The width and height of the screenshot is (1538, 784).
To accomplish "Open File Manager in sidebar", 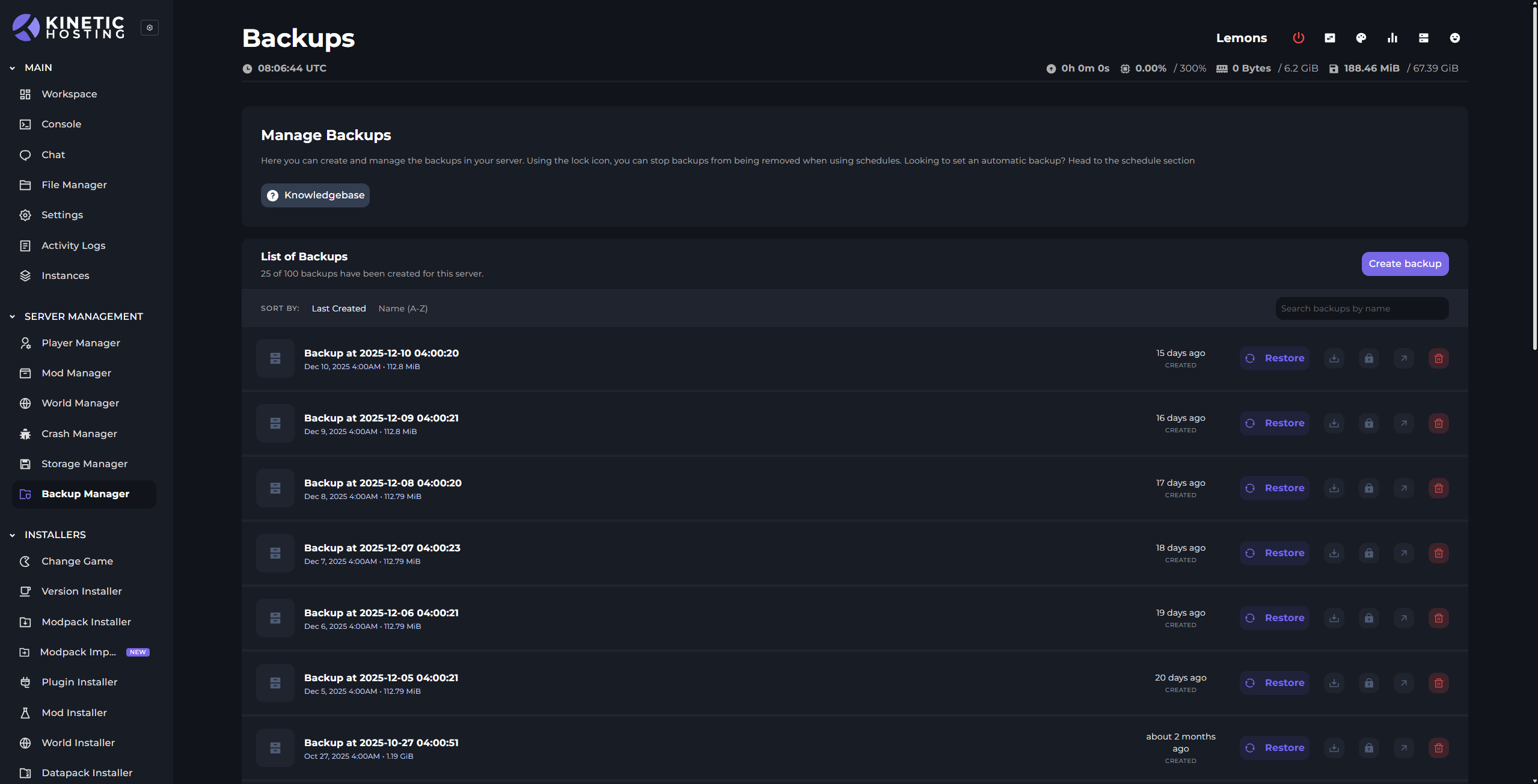I will point(74,185).
